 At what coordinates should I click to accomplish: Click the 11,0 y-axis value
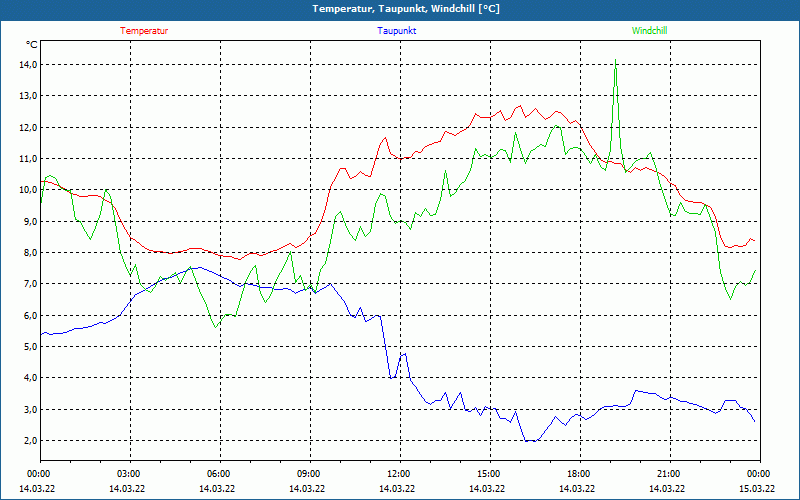click(28, 159)
